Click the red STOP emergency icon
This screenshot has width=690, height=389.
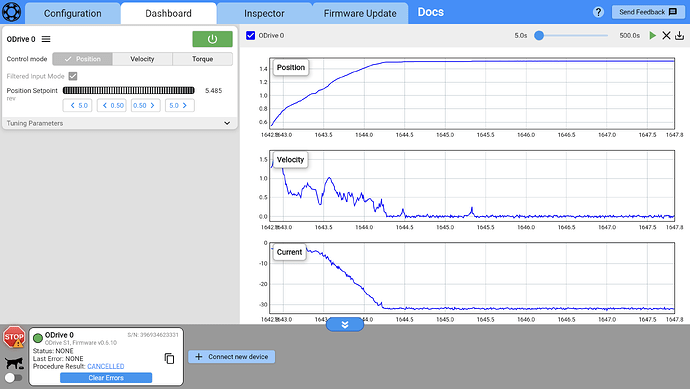pos(14,337)
